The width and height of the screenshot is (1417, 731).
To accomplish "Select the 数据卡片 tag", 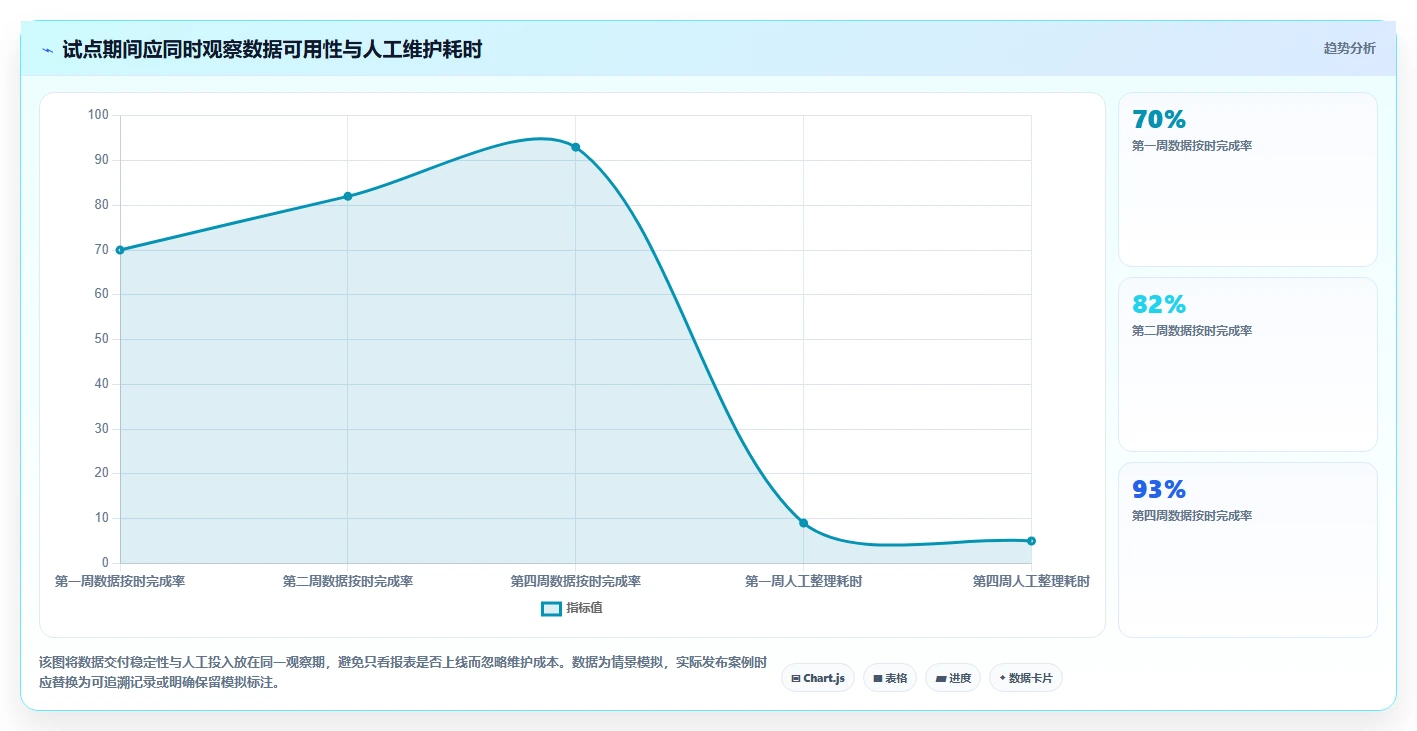I will coord(1026,678).
